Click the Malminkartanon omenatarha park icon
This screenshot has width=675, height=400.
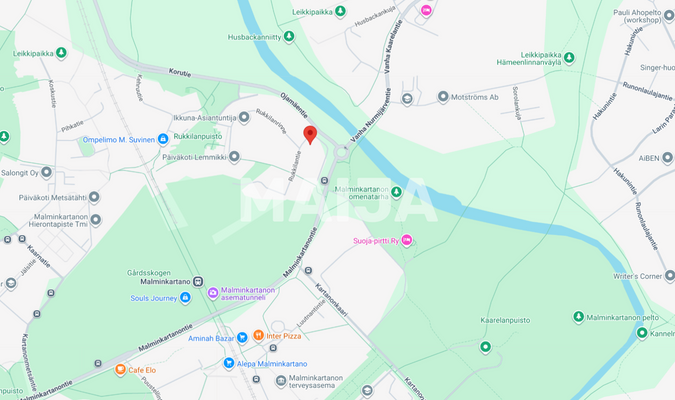pos(396,192)
